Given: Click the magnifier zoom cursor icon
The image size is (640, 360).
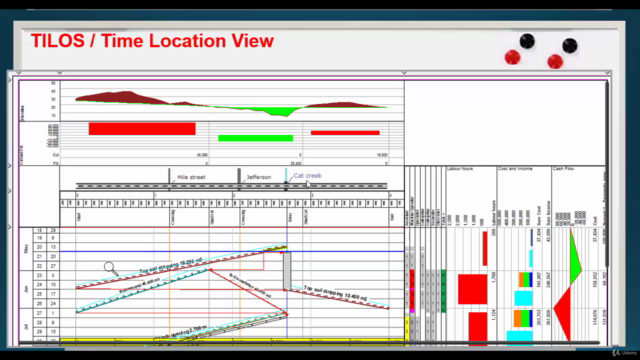Looking at the screenshot, I should click(x=110, y=268).
